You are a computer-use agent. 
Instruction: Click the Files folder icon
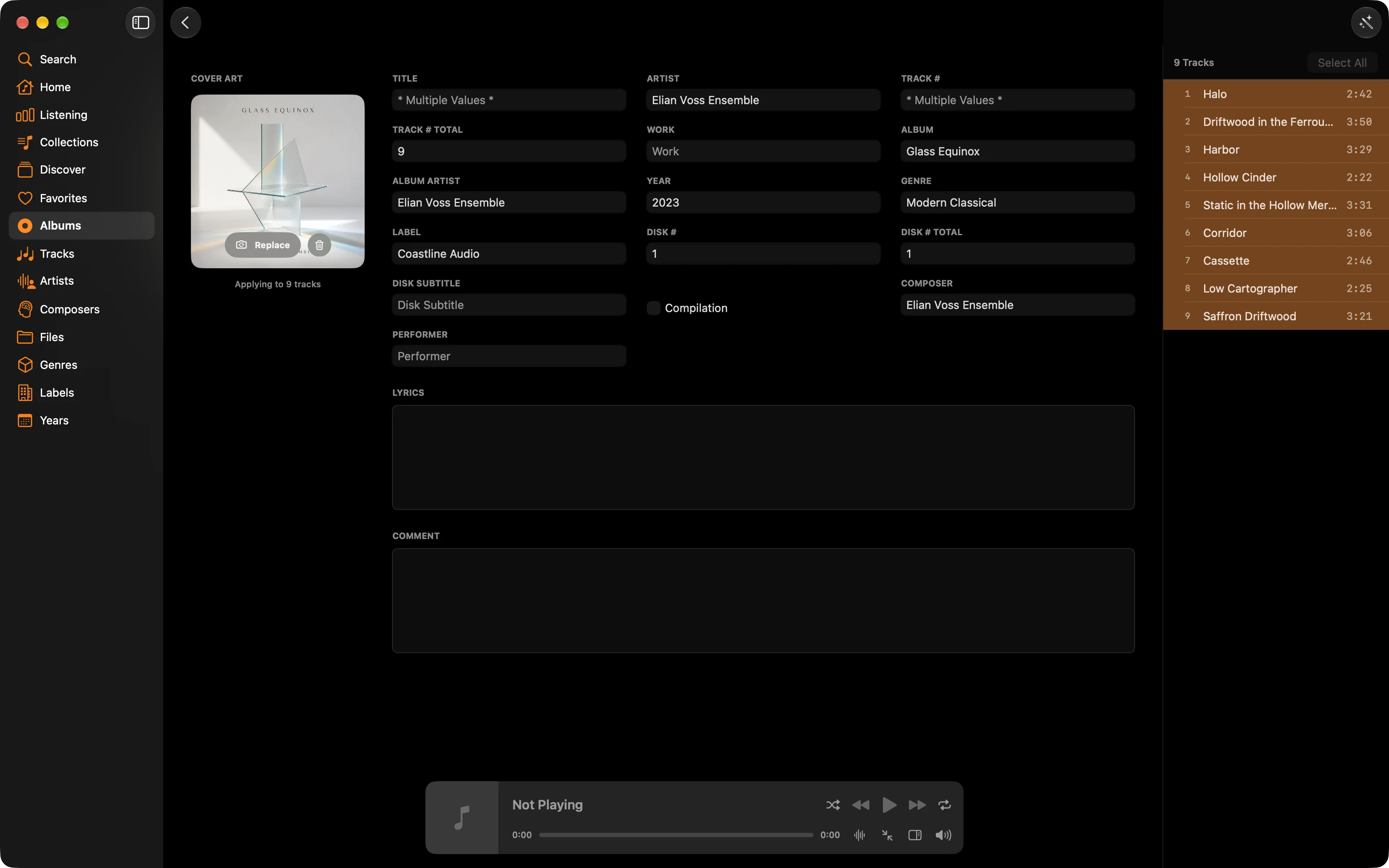(x=25, y=337)
